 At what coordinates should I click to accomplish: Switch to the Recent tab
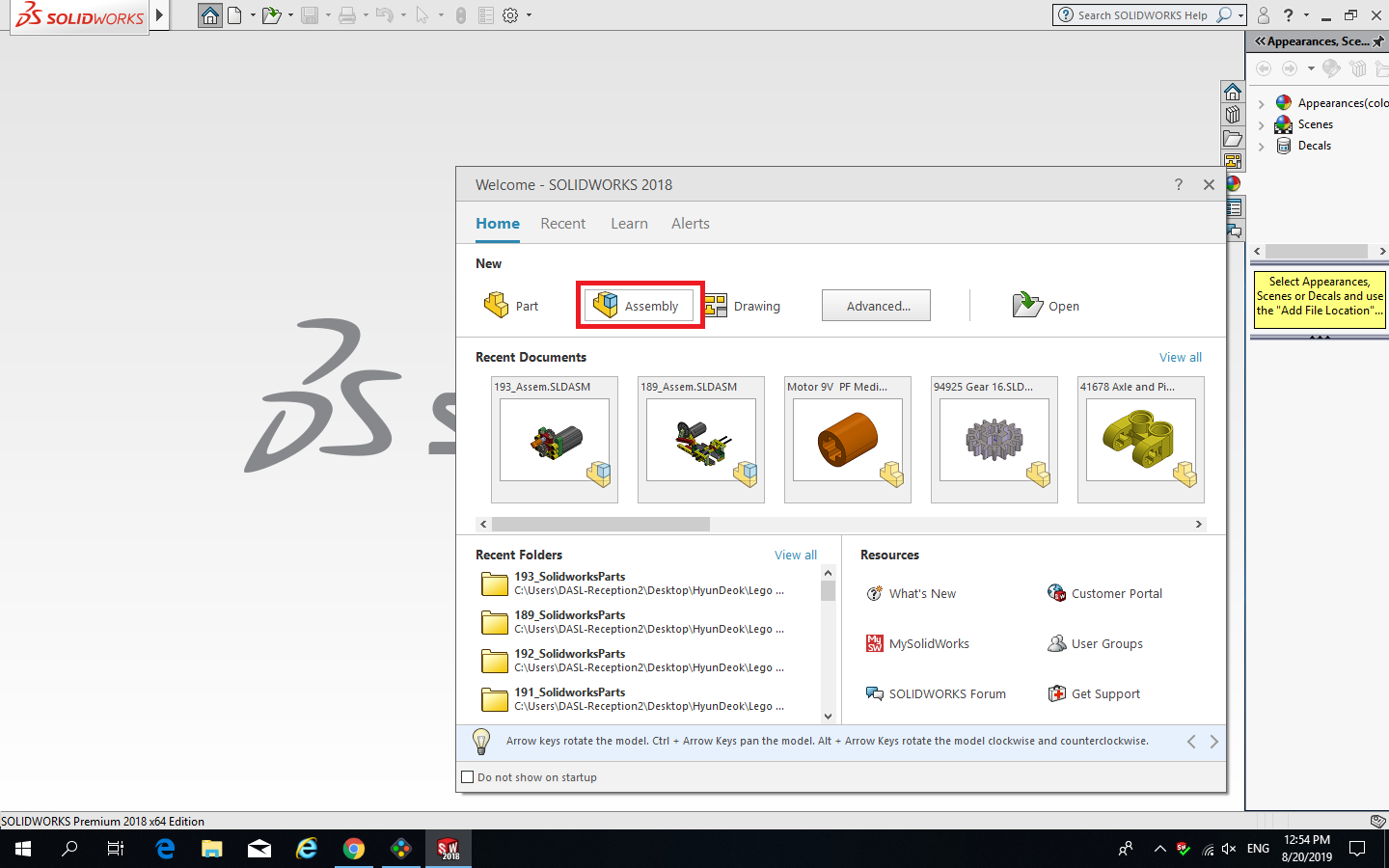pyautogui.click(x=563, y=223)
